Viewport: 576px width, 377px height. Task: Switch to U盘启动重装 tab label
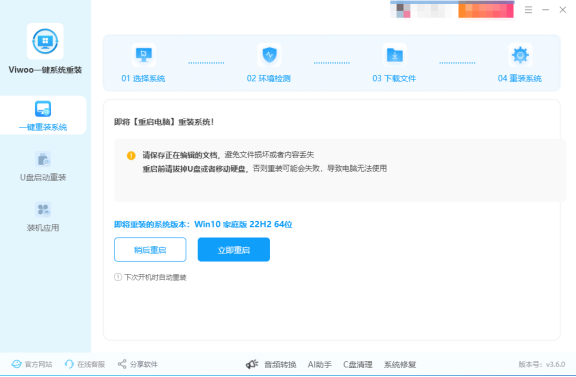[43, 177]
